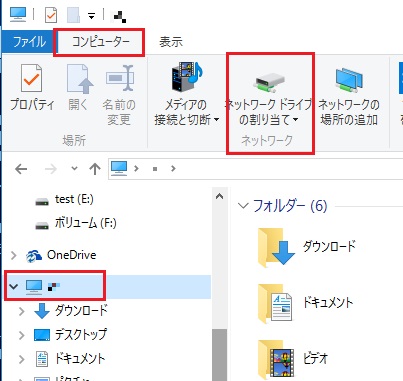The image size is (403, 381).
Task: Expand the OneDrive tree node
Action: (x=14, y=256)
